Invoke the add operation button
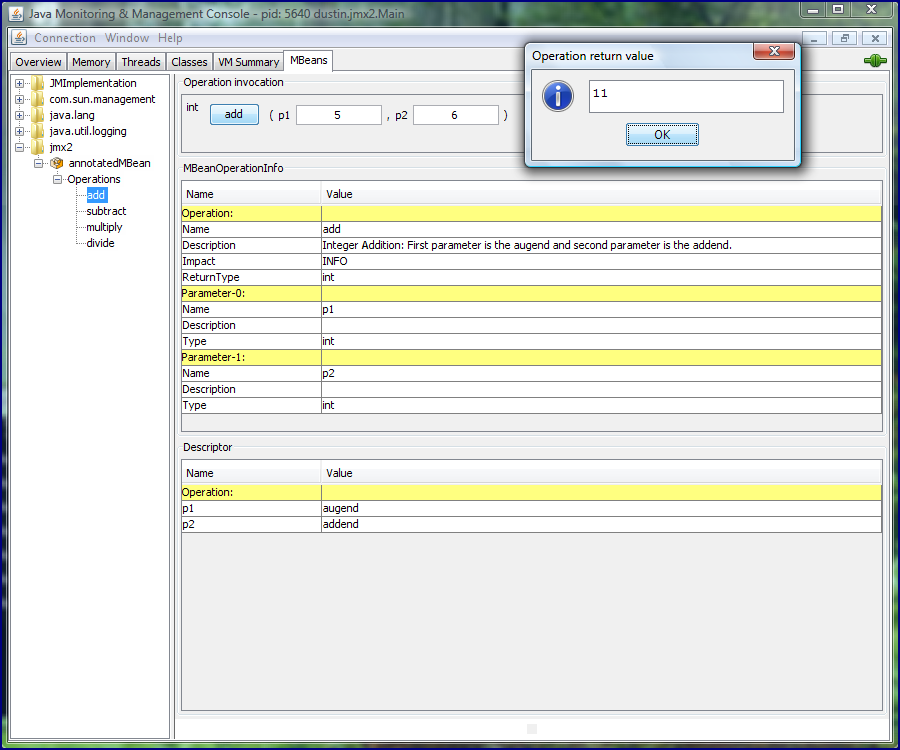Screen dimensions: 900x750 click(234, 114)
